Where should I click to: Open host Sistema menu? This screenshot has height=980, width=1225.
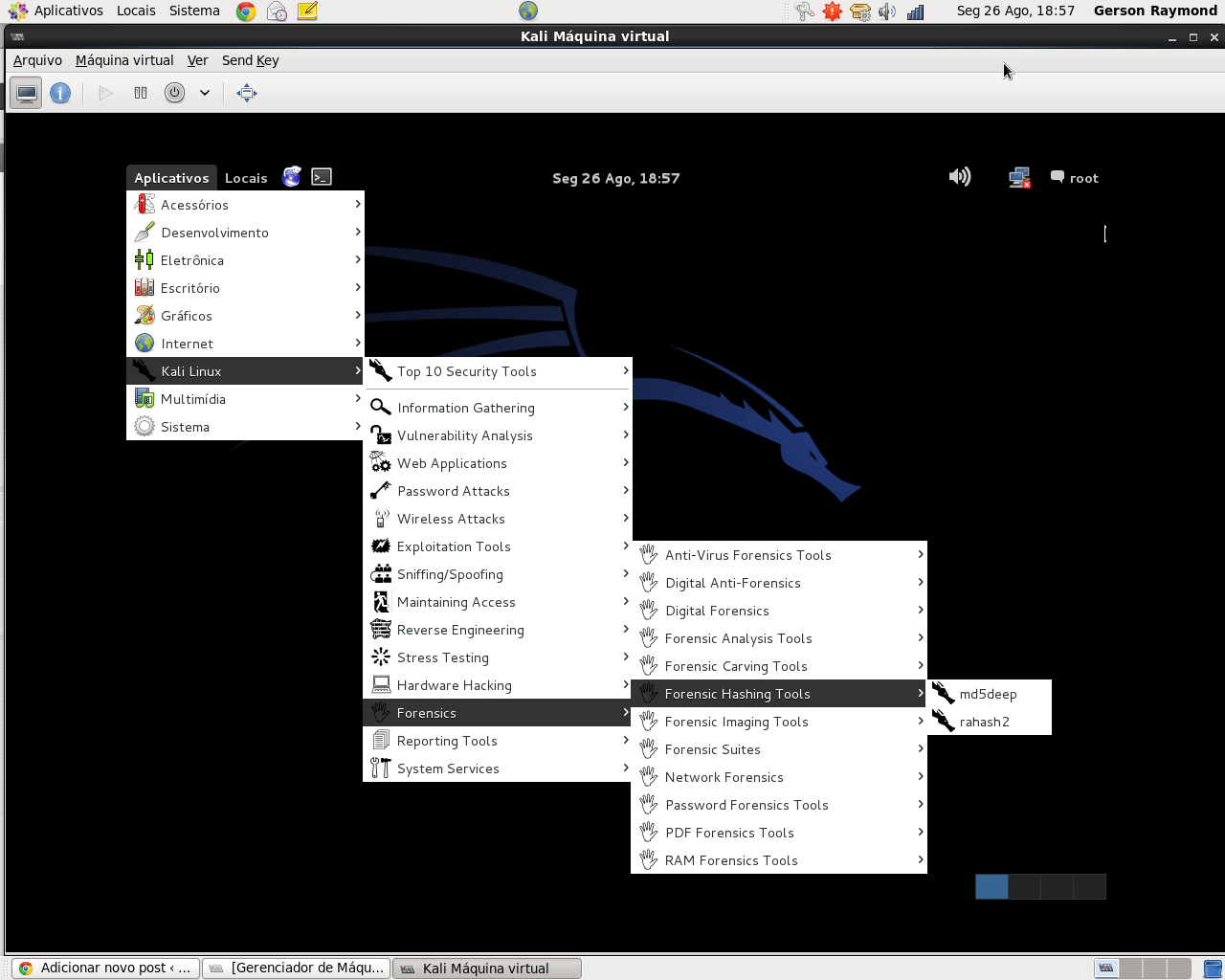click(x=194, y=11)
